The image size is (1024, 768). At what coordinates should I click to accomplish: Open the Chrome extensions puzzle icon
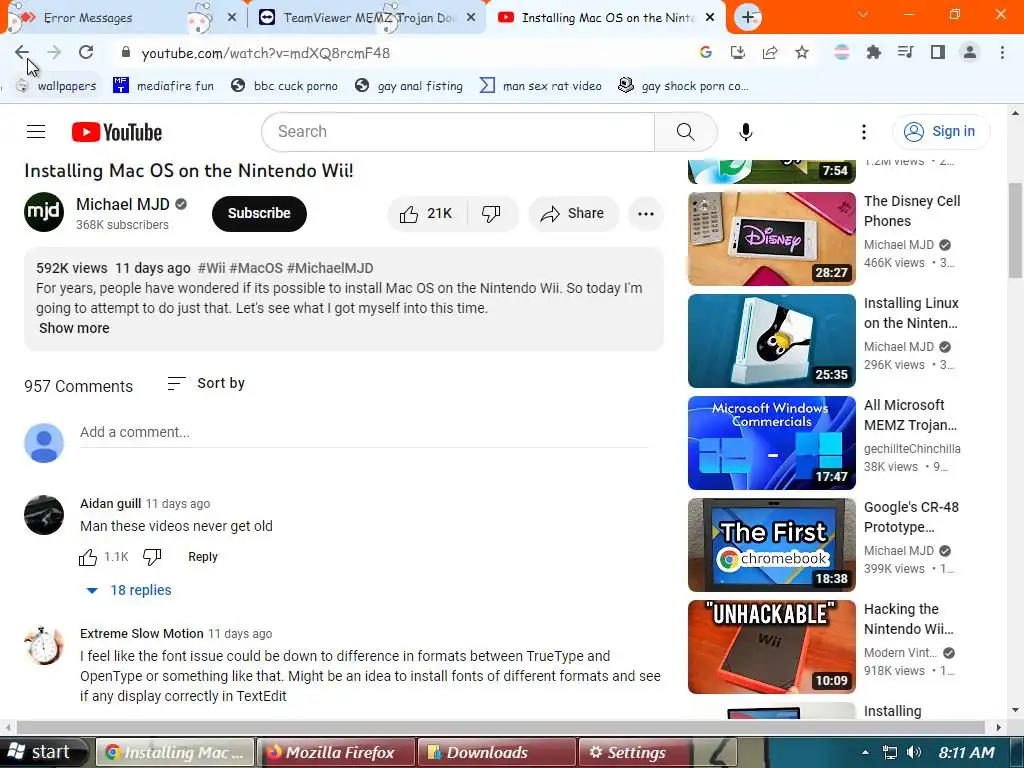[873, 52]
